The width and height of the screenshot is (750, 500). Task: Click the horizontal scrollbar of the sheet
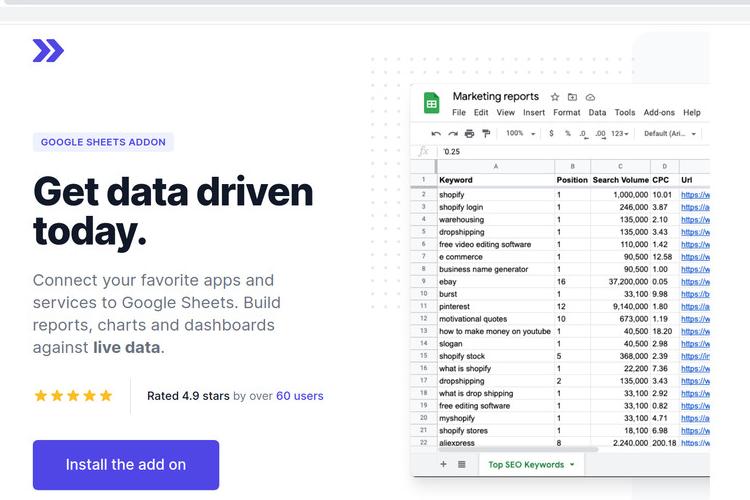click(x=518, y=450)
